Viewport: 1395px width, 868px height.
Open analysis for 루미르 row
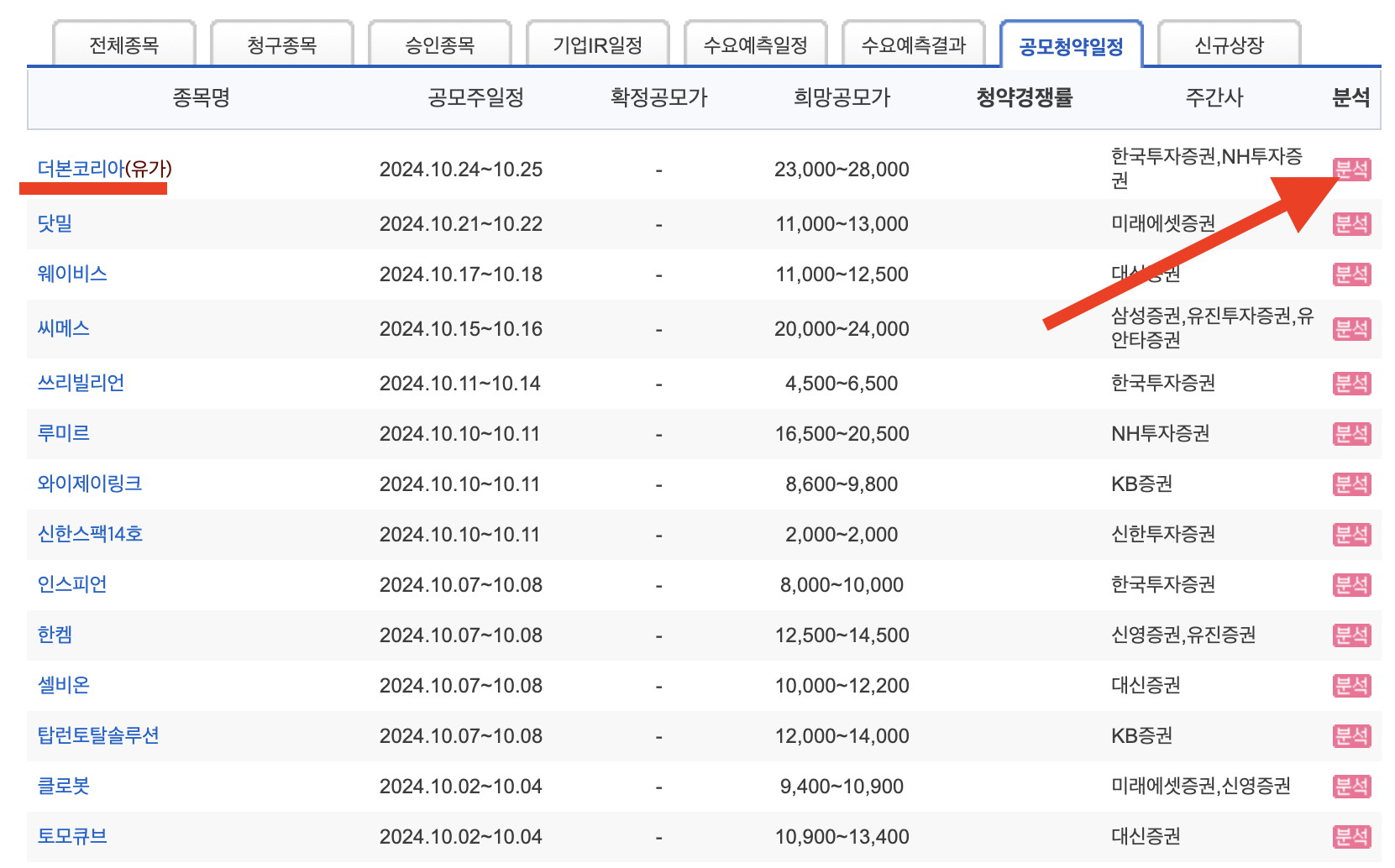1351,433
